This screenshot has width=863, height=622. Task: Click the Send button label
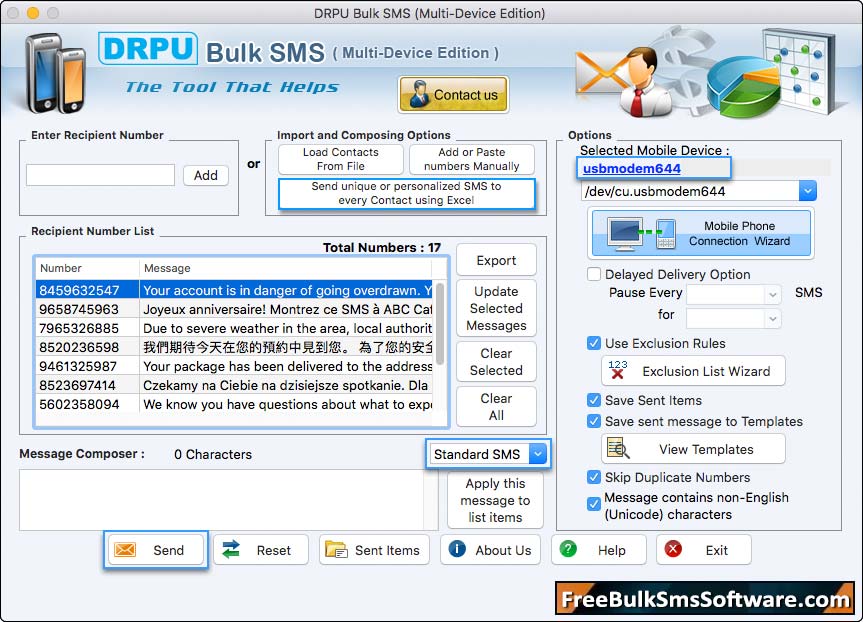(x=168, y=550)
